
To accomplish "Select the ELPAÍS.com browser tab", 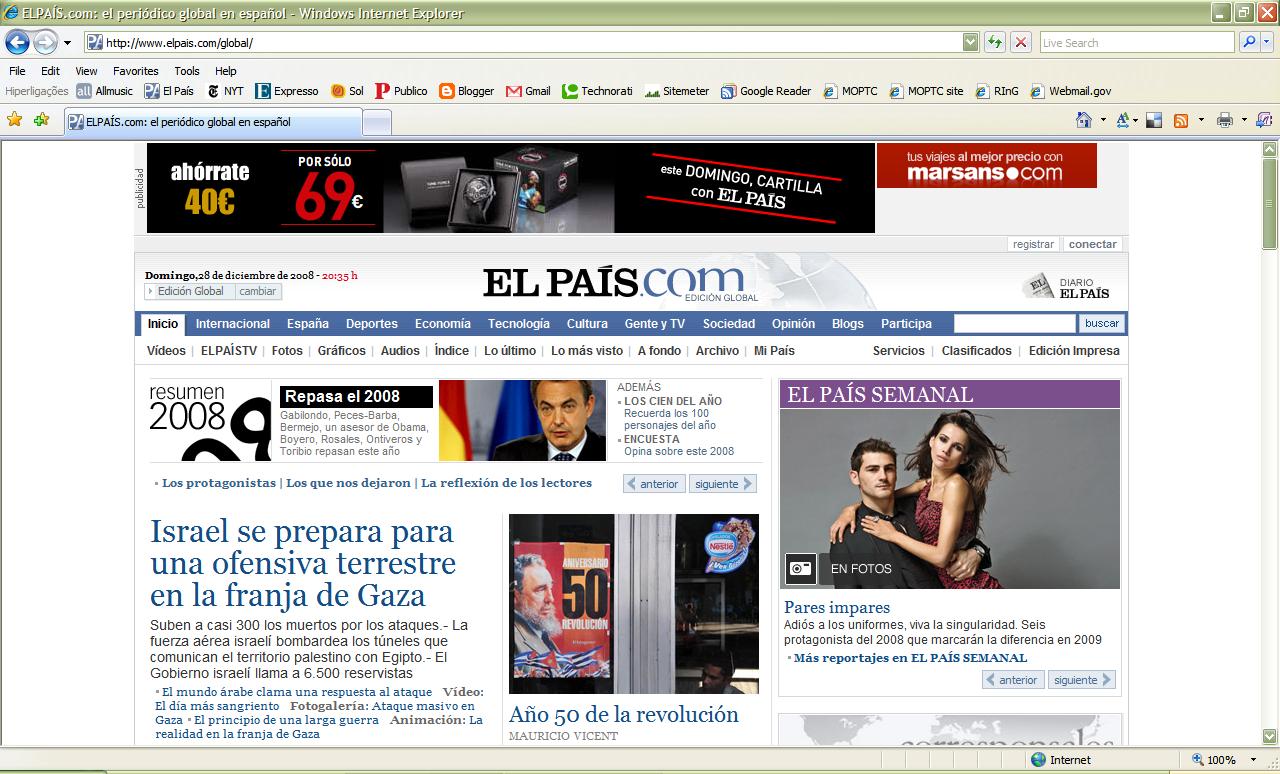I will tap(213, 122).
